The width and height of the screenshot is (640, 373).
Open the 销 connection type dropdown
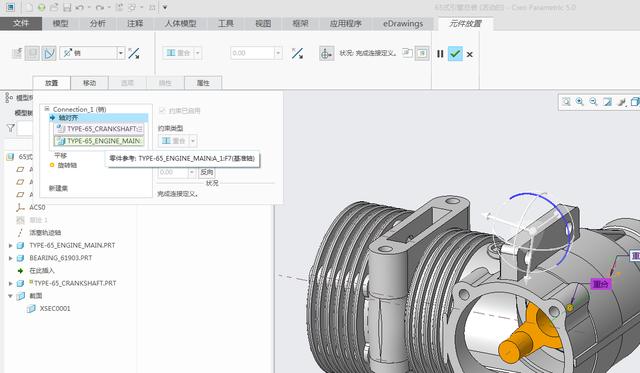pyautogui.click(x=120, y=53)
